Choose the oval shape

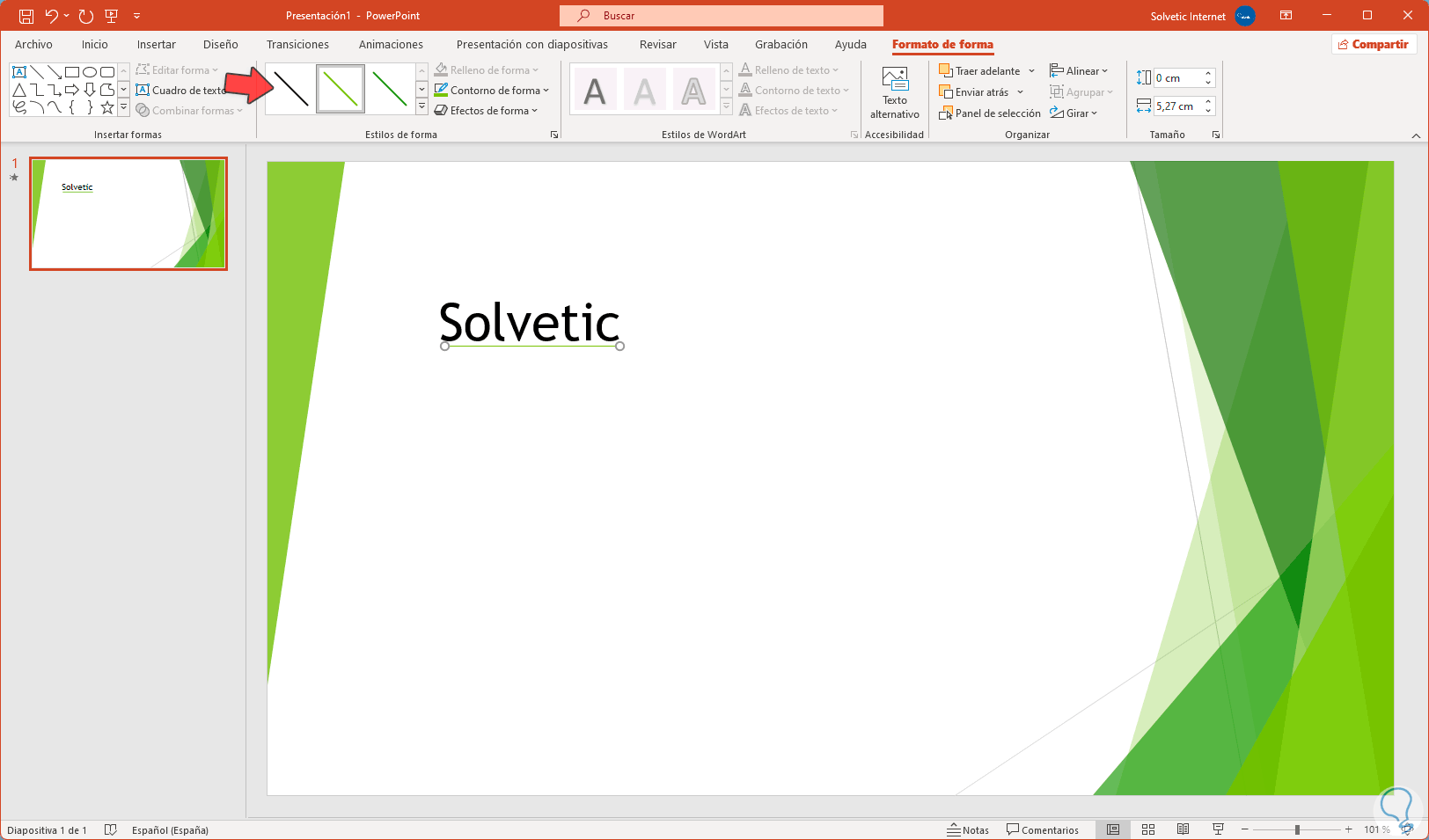tap(90, 72)
